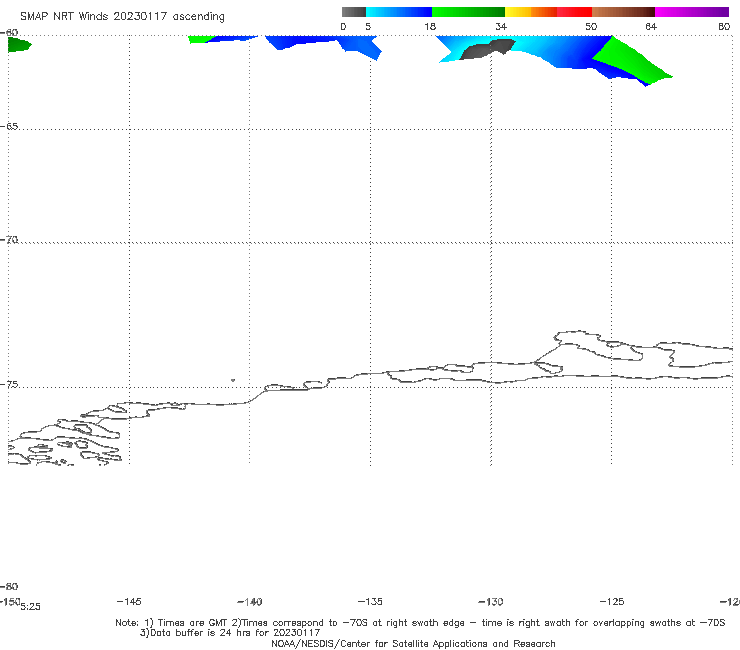Click the color bar label "5"
Image resolution: width=740 pixels, height=650 pixels.
click(368, 26)
